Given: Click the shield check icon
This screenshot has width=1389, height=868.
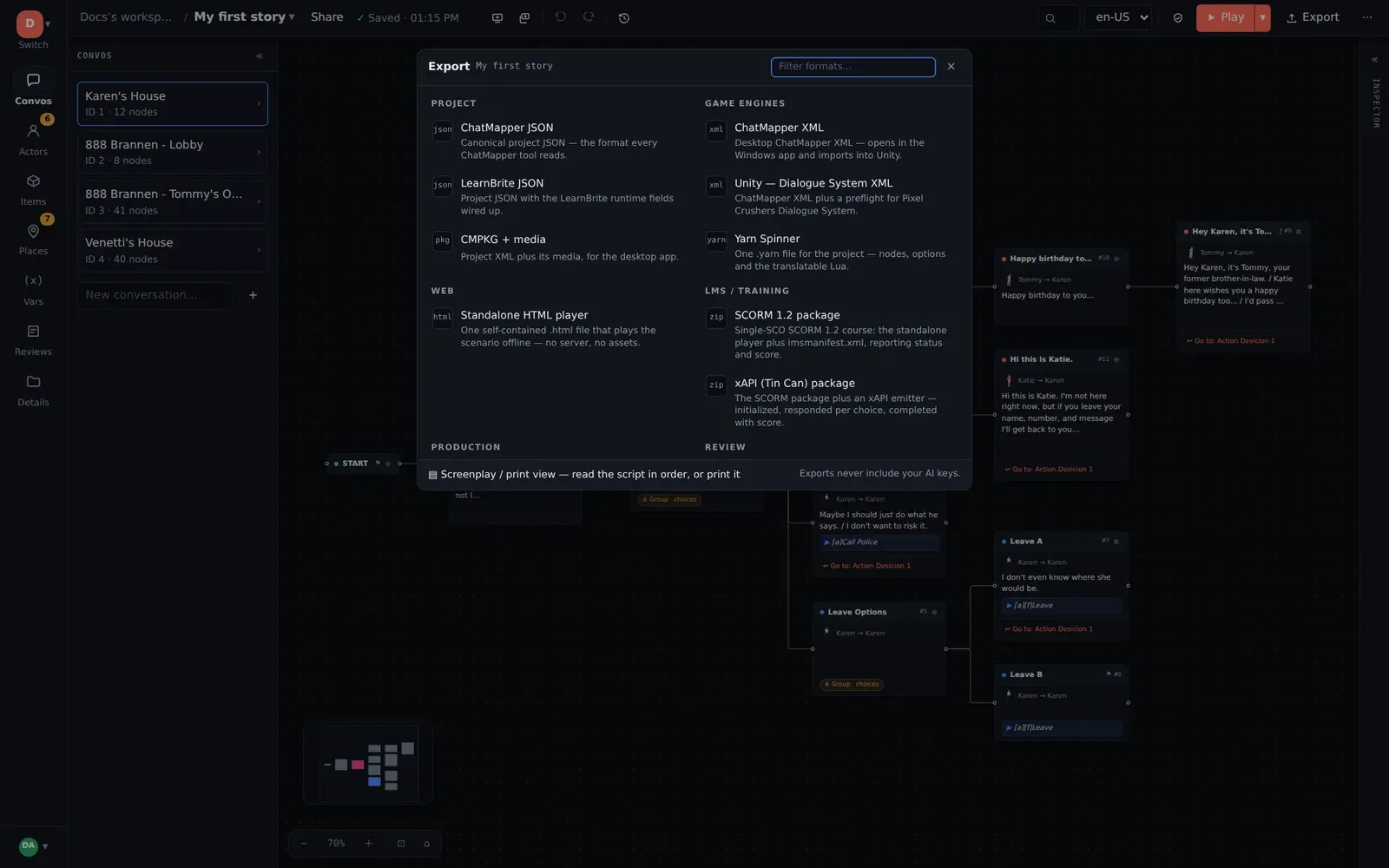Looking at the screenshot, I should [1178, 17].
